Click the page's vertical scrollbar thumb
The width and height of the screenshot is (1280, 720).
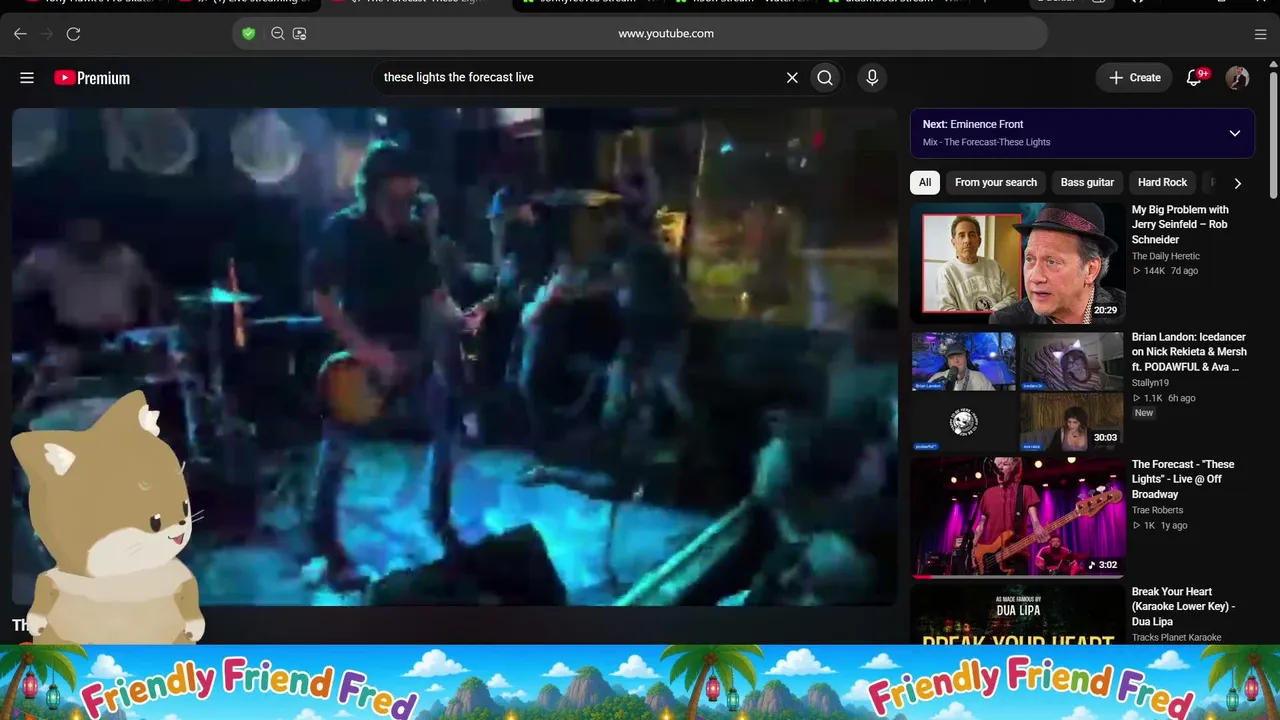click(1273, 135)
